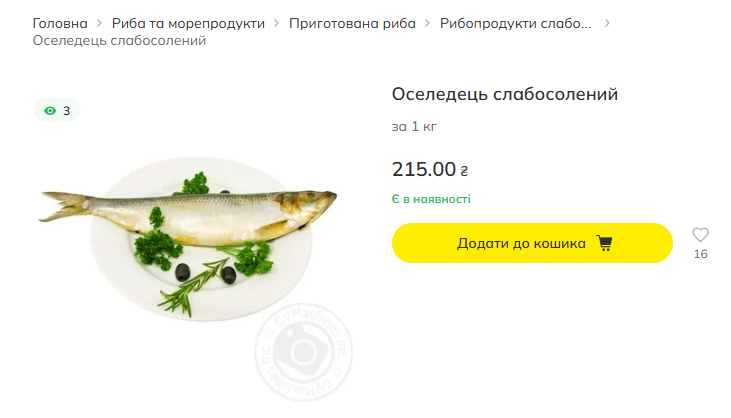Click the cart icon inside the yellow button
Viewport: 731px width, 418px height.
604,243
